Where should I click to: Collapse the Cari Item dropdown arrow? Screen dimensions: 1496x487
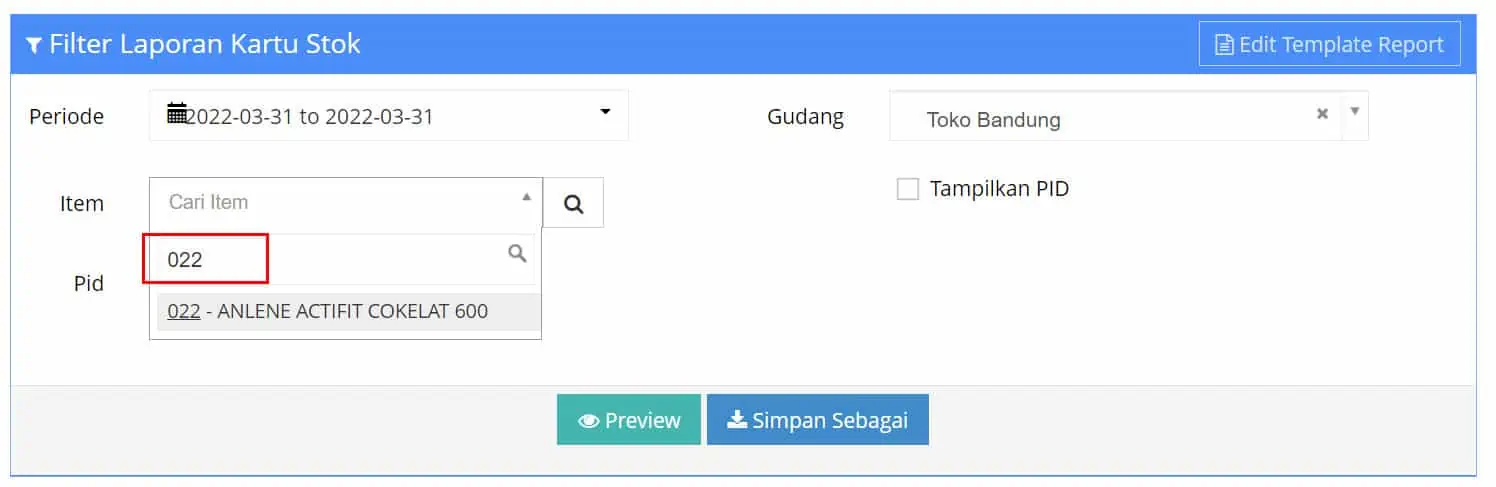527,197
